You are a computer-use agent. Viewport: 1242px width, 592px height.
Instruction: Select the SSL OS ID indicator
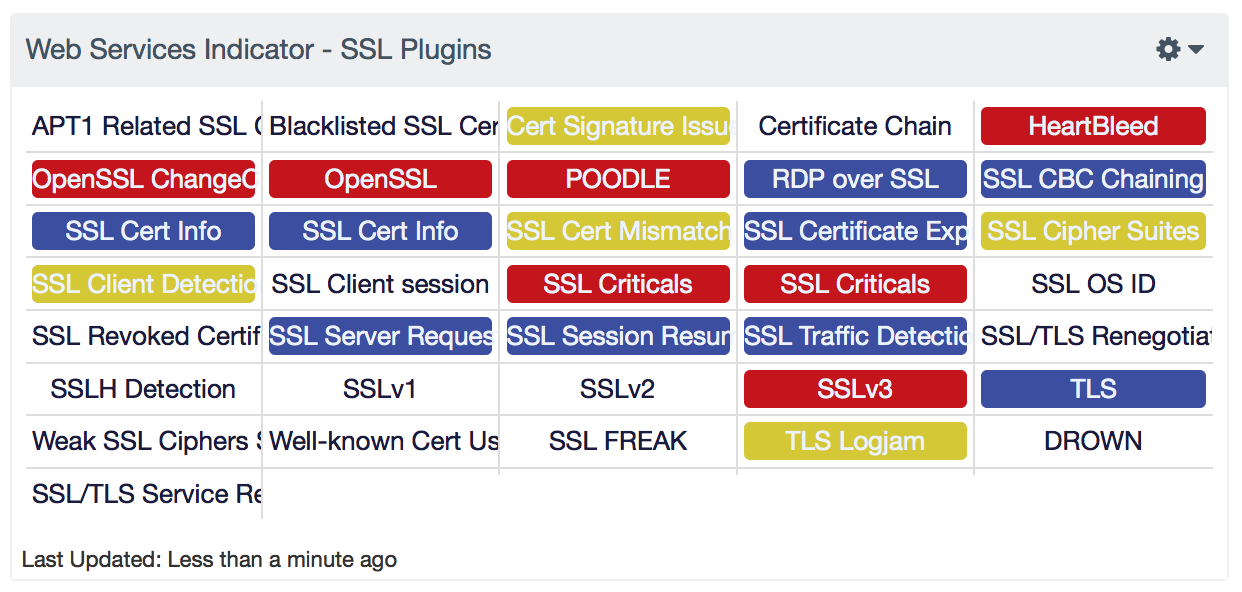[x=1093, y=284]
